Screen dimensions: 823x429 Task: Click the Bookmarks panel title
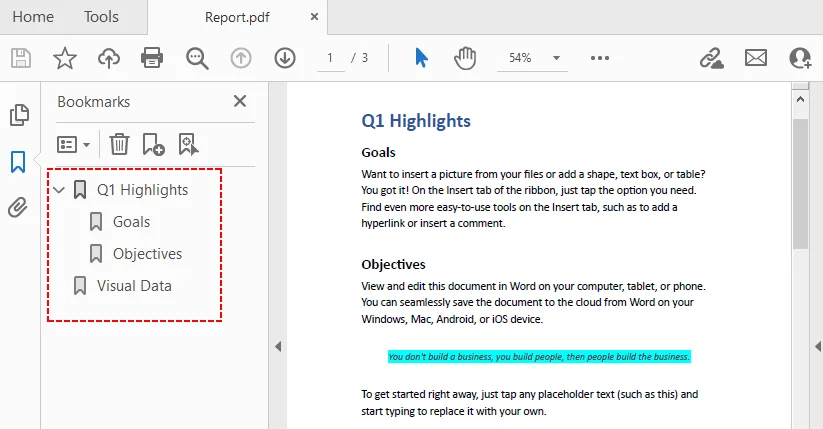(93, 101)
